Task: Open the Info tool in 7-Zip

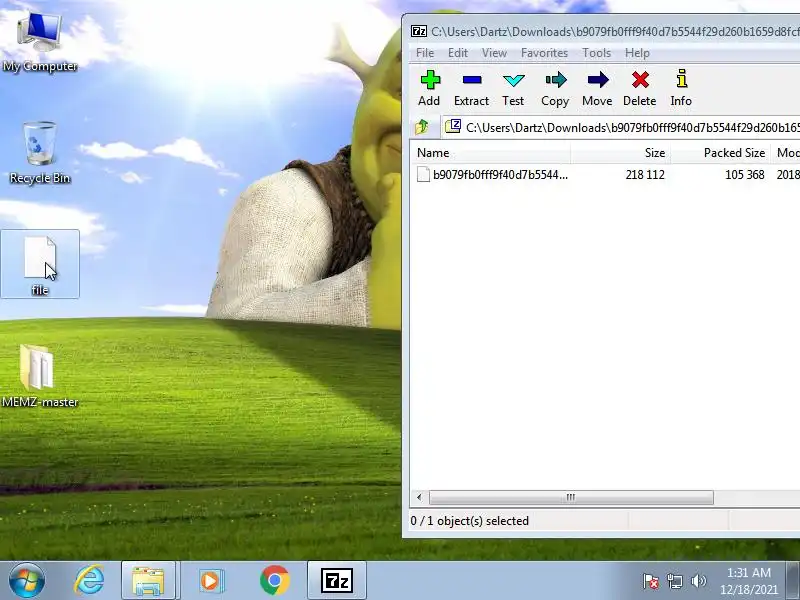Action: click(x=681, y=88)
